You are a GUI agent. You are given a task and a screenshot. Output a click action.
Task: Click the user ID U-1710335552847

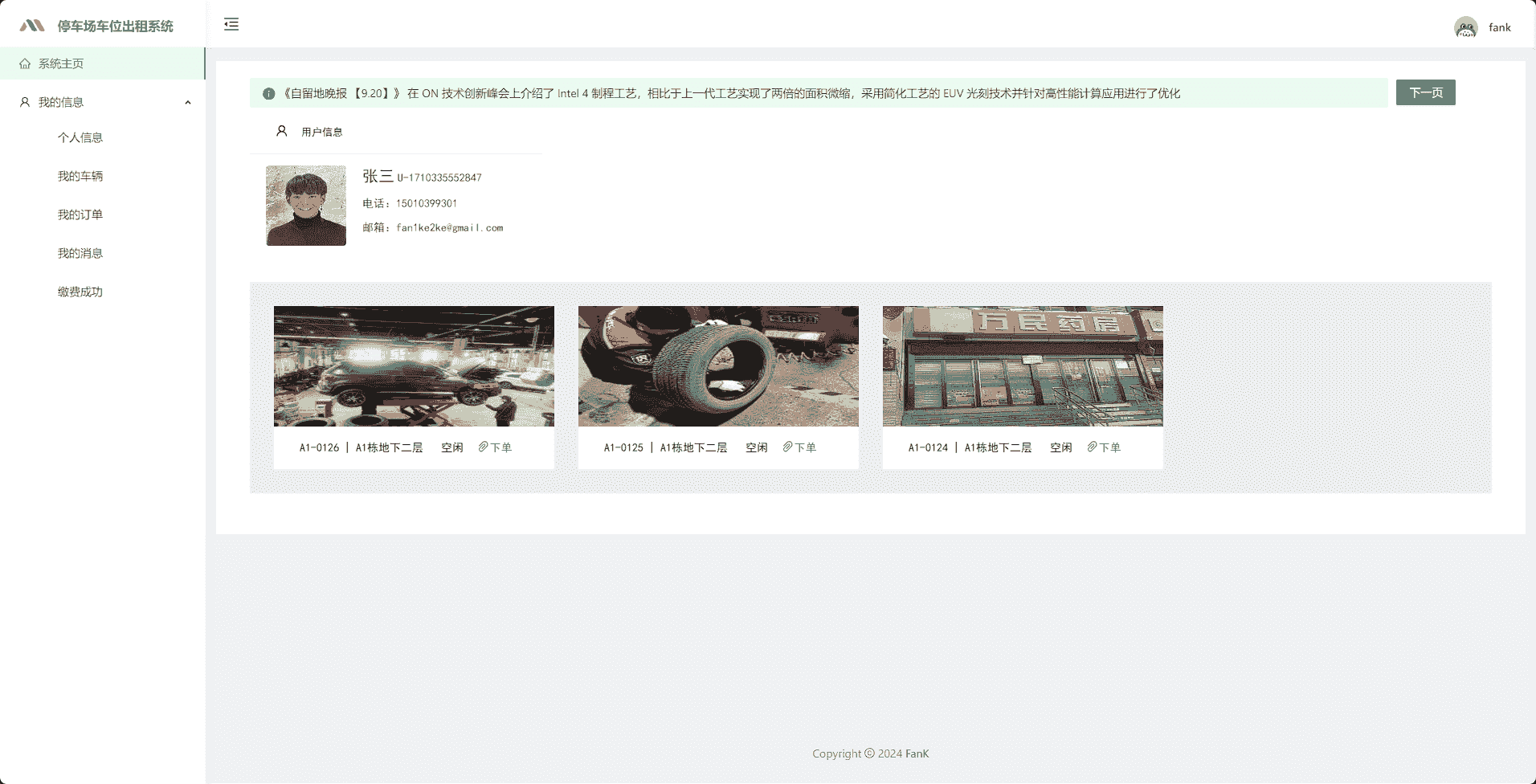click(x=439, y=178)
